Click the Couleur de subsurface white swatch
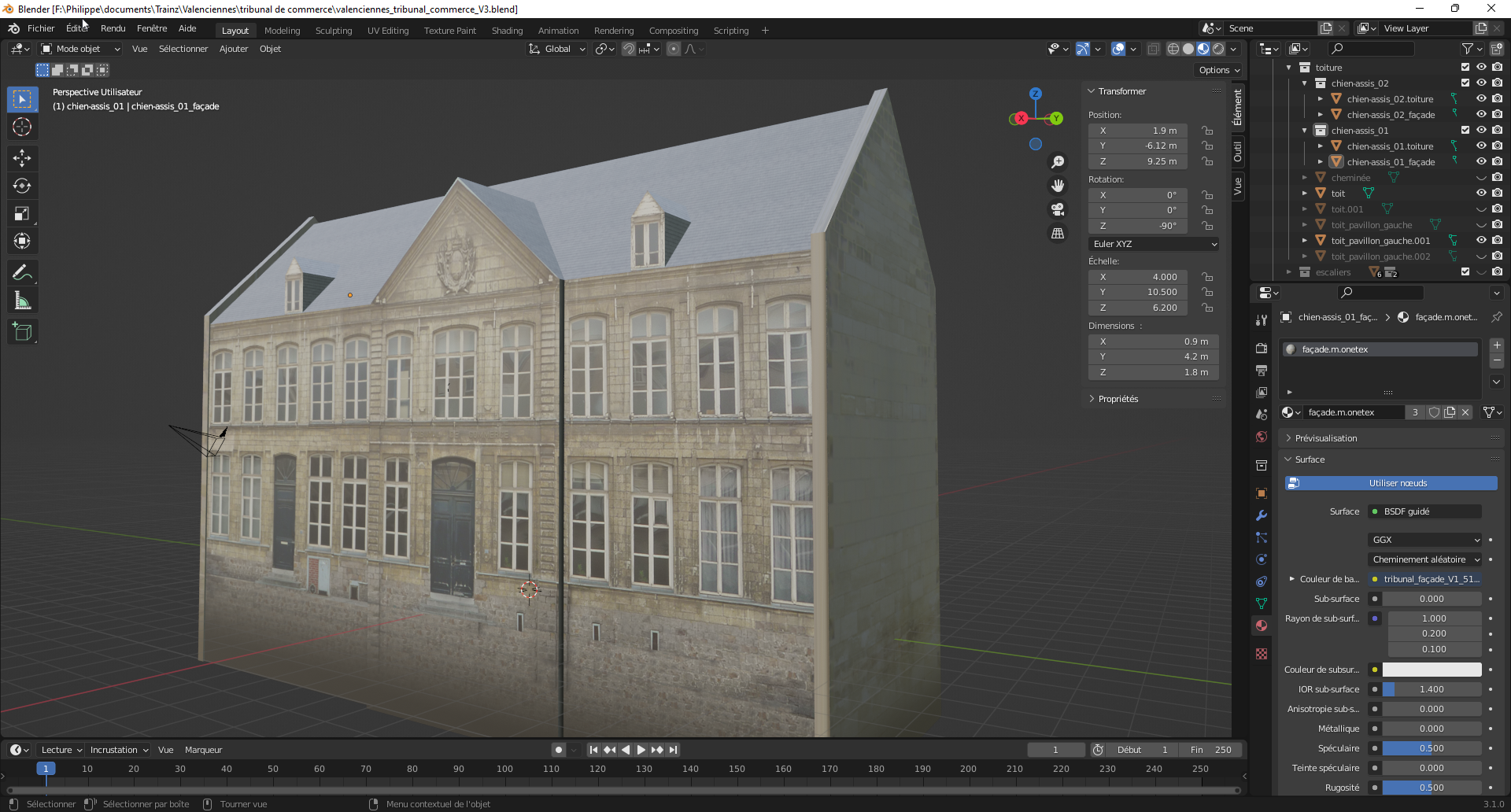 coord(1432,670)
